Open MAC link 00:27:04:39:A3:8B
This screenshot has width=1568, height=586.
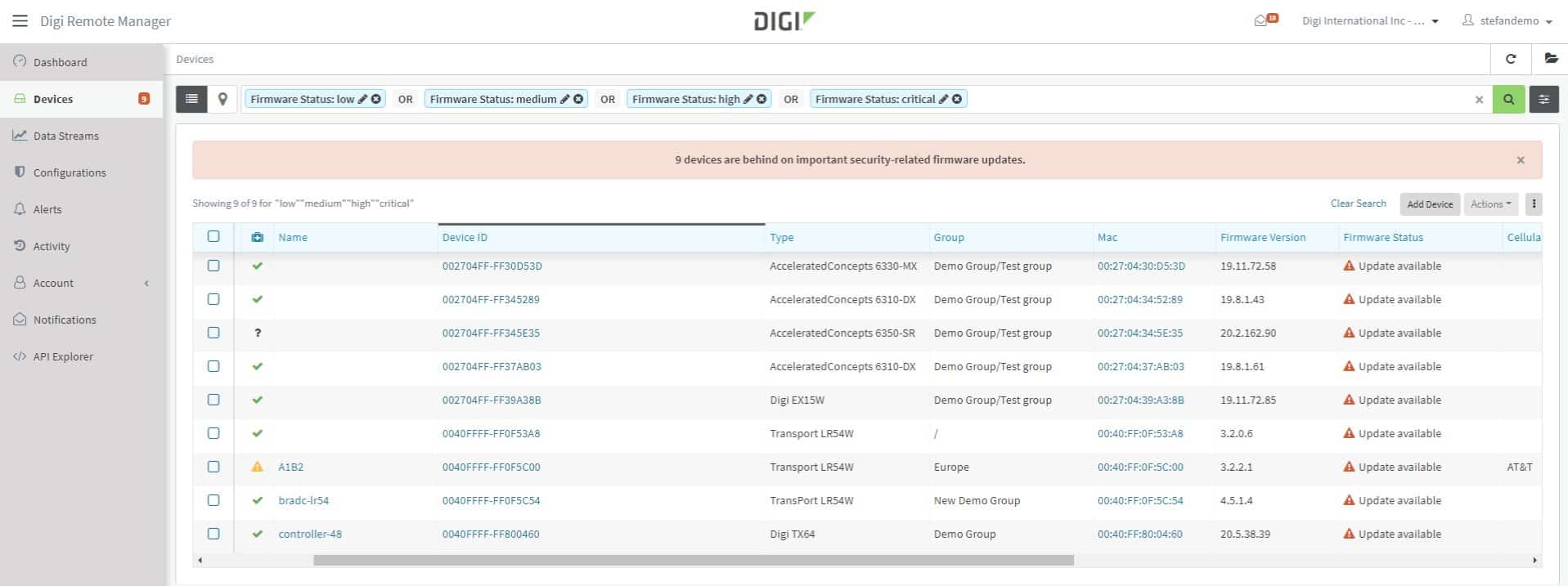tap(1140, 400)
